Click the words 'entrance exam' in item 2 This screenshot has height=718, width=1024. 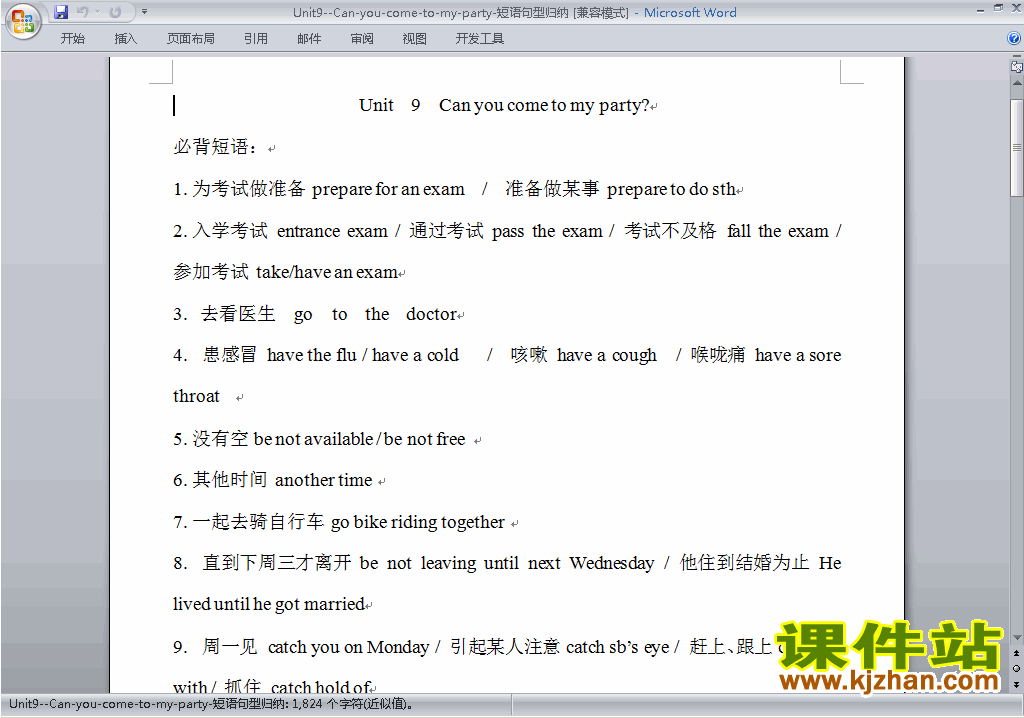click(332, 231)
